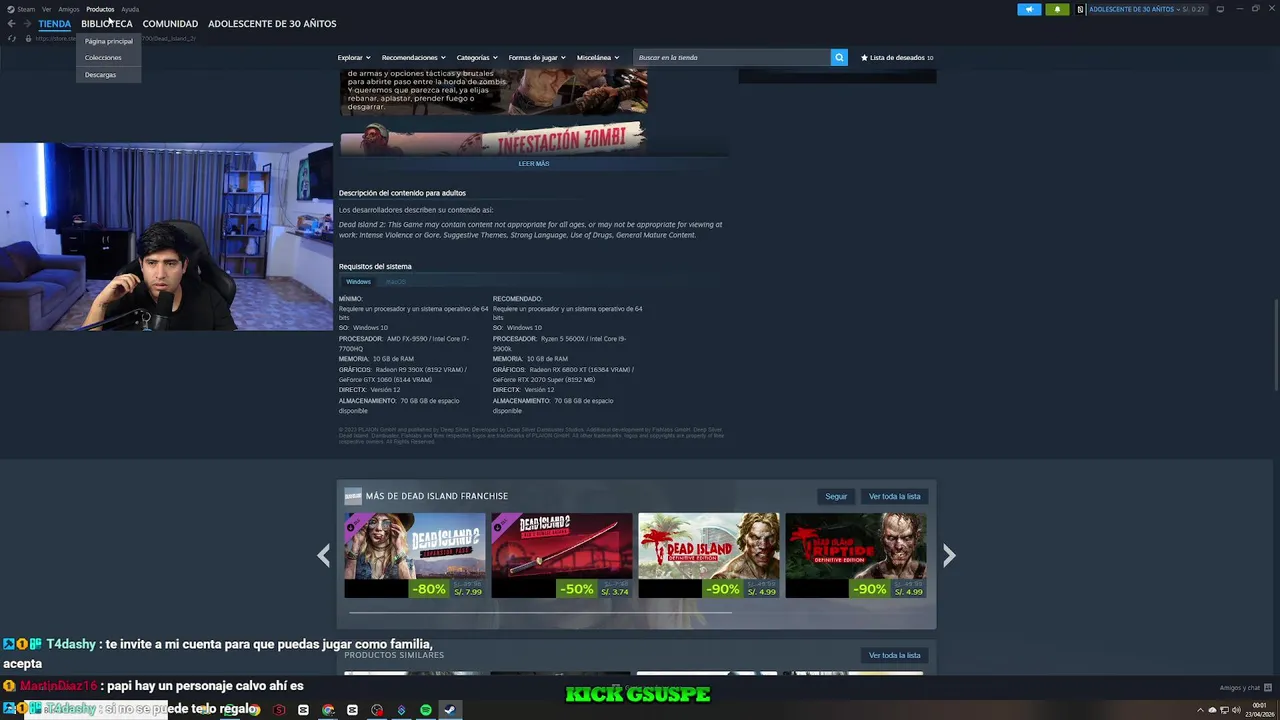Click the volume icon in the system tray

1236,710
